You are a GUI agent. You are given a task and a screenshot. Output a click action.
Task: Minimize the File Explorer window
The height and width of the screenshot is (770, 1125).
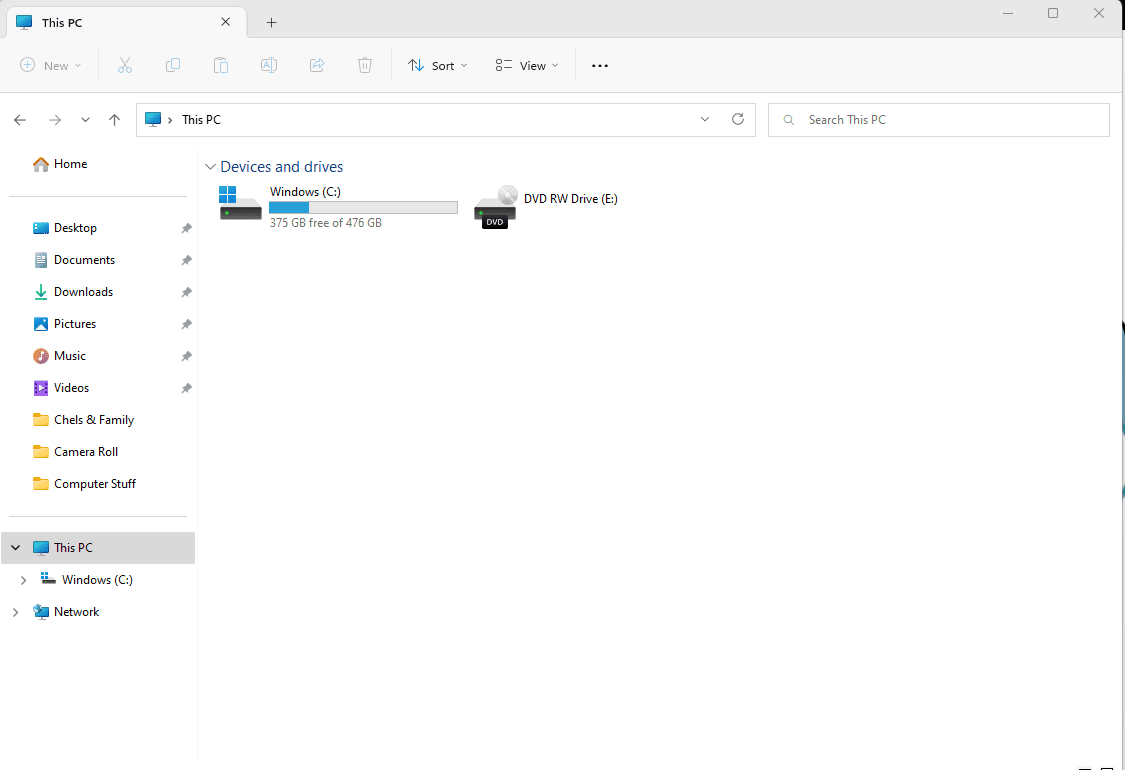[1008, 13]
